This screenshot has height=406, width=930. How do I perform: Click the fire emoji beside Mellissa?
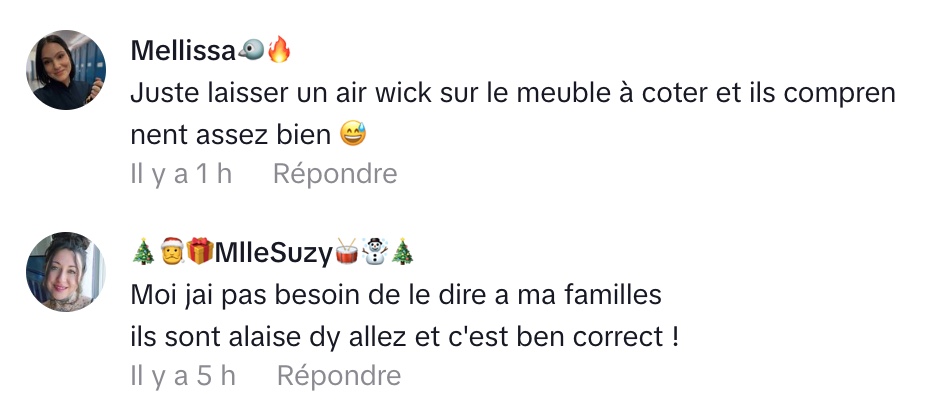pyautogui.click(x=279, y=50)
